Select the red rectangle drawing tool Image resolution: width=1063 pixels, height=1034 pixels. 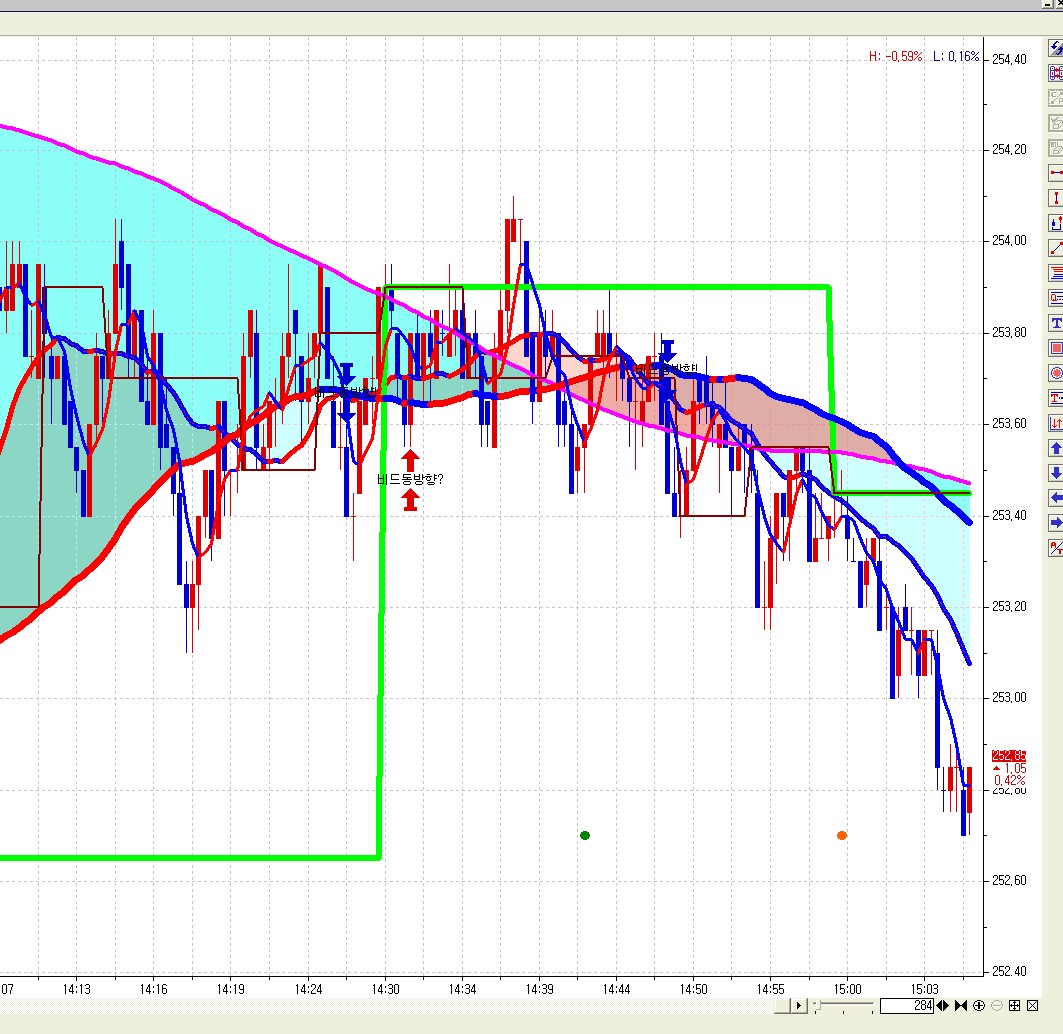coord(1056,348)
